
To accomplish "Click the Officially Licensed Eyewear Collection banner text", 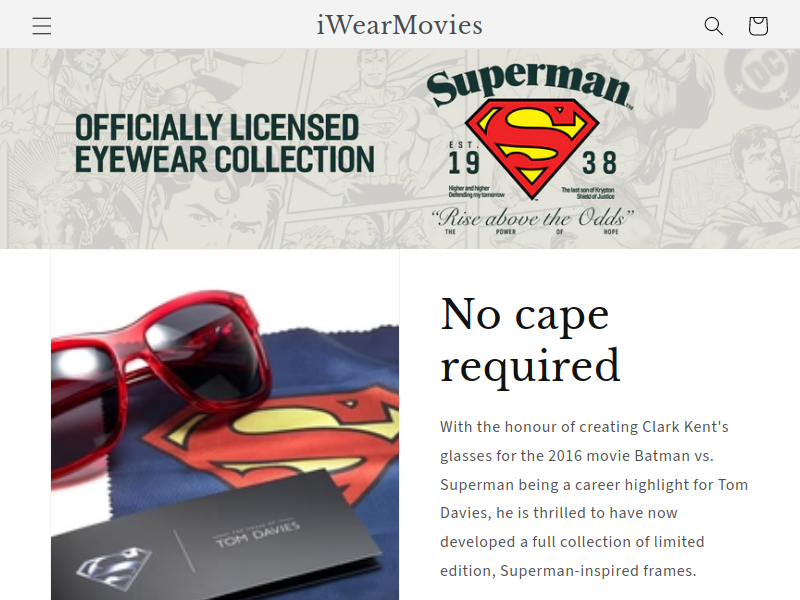I will pyautogui.click(x=224, y=143).
